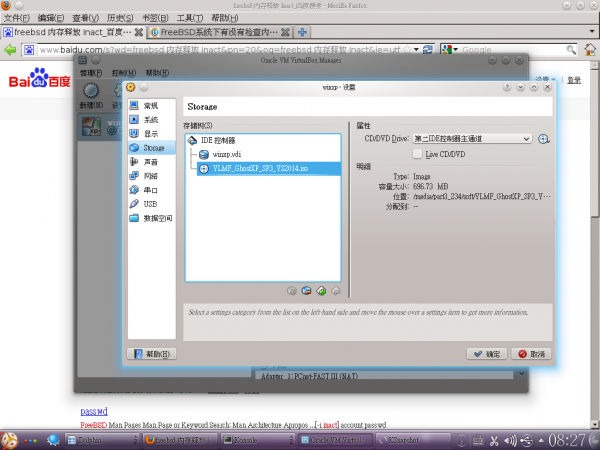Image resolution: width=600 pixels, height=450 pixels.
Task: Click the 登录 link on Baidu page
Action: click(x=574, y=80)
